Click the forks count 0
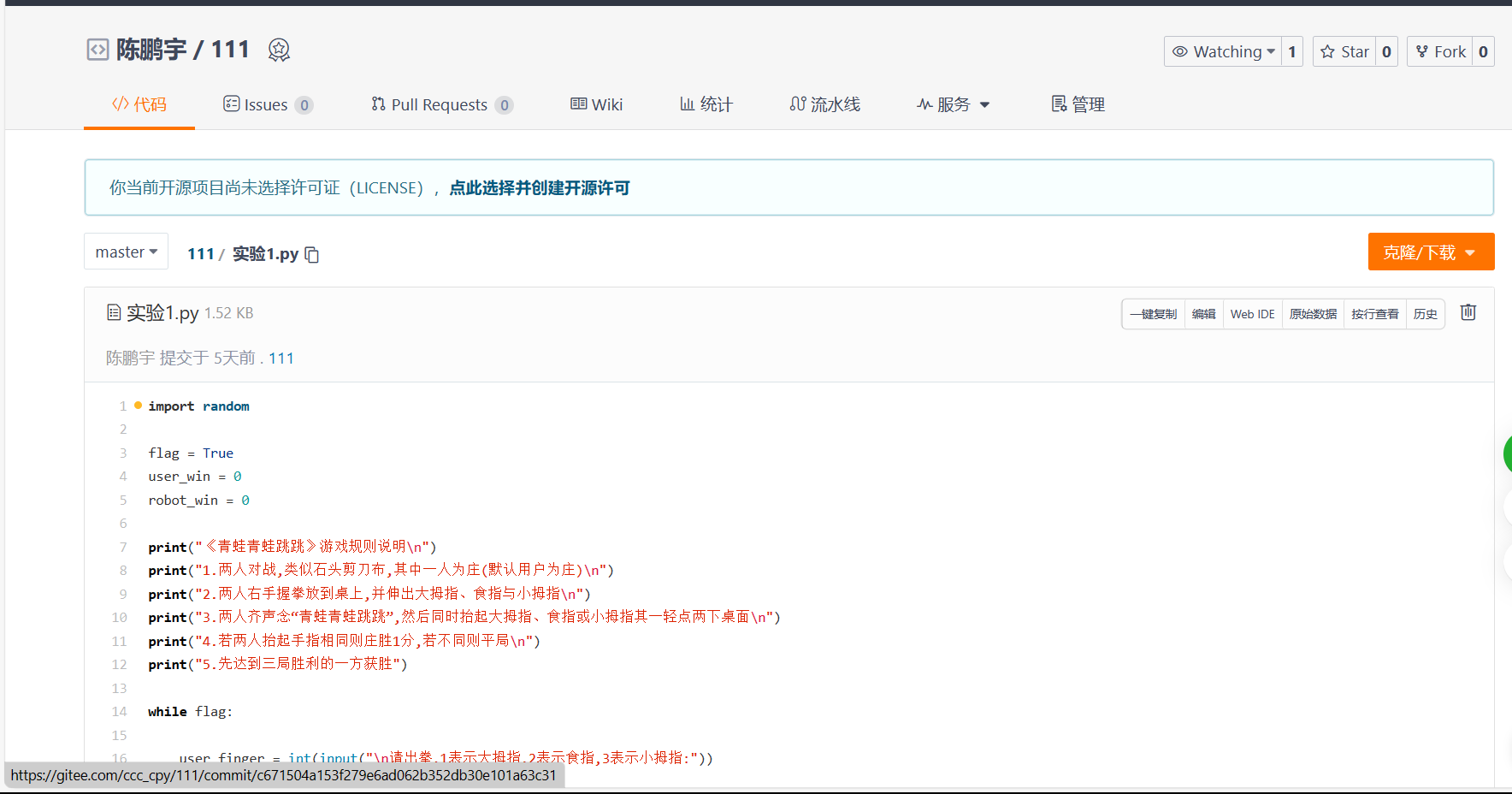Image resolution: width=1512 pixels, height=794 pixels. pos(1483,51)
